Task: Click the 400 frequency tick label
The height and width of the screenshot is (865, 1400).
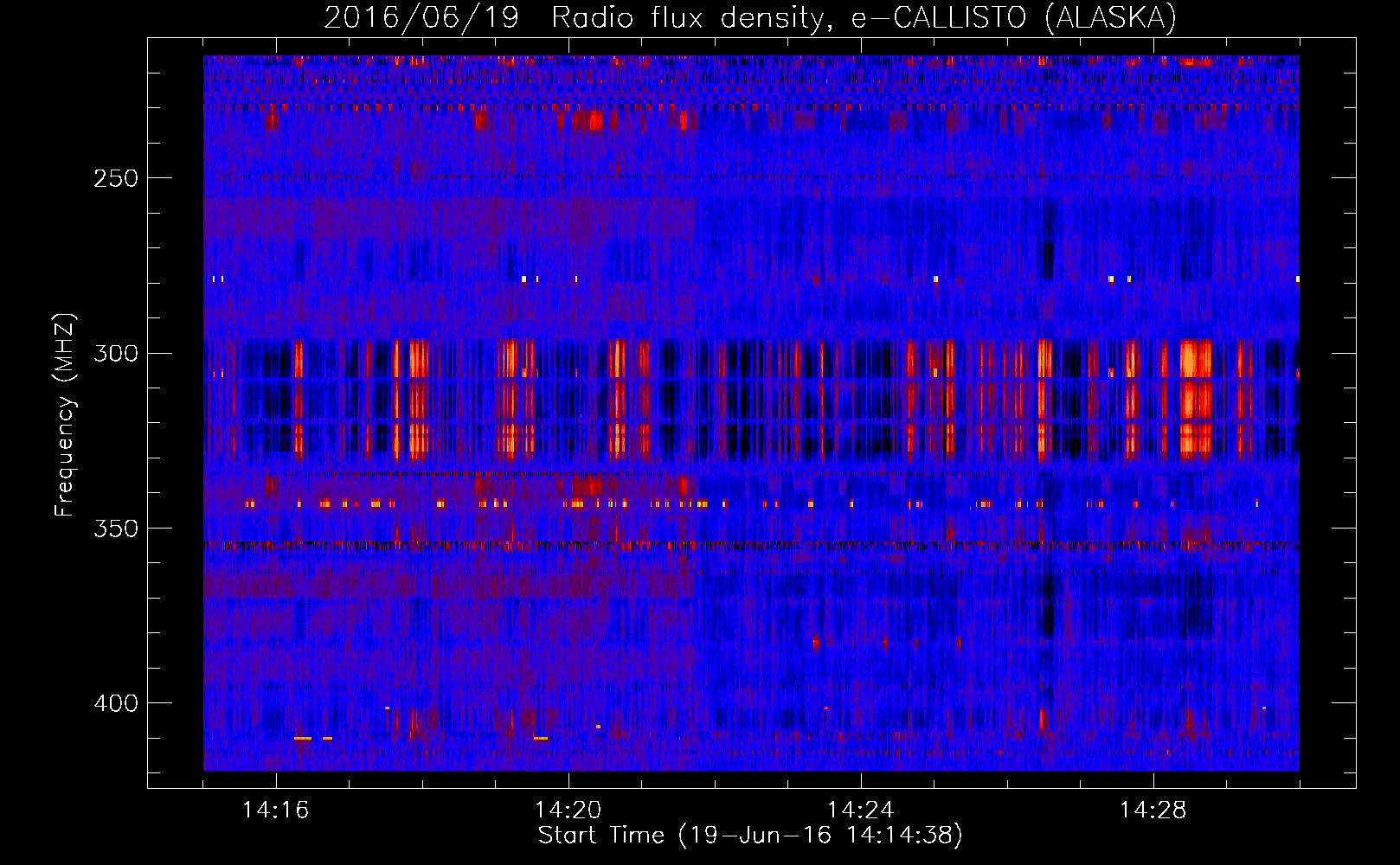Action: [x=115, y=703]
